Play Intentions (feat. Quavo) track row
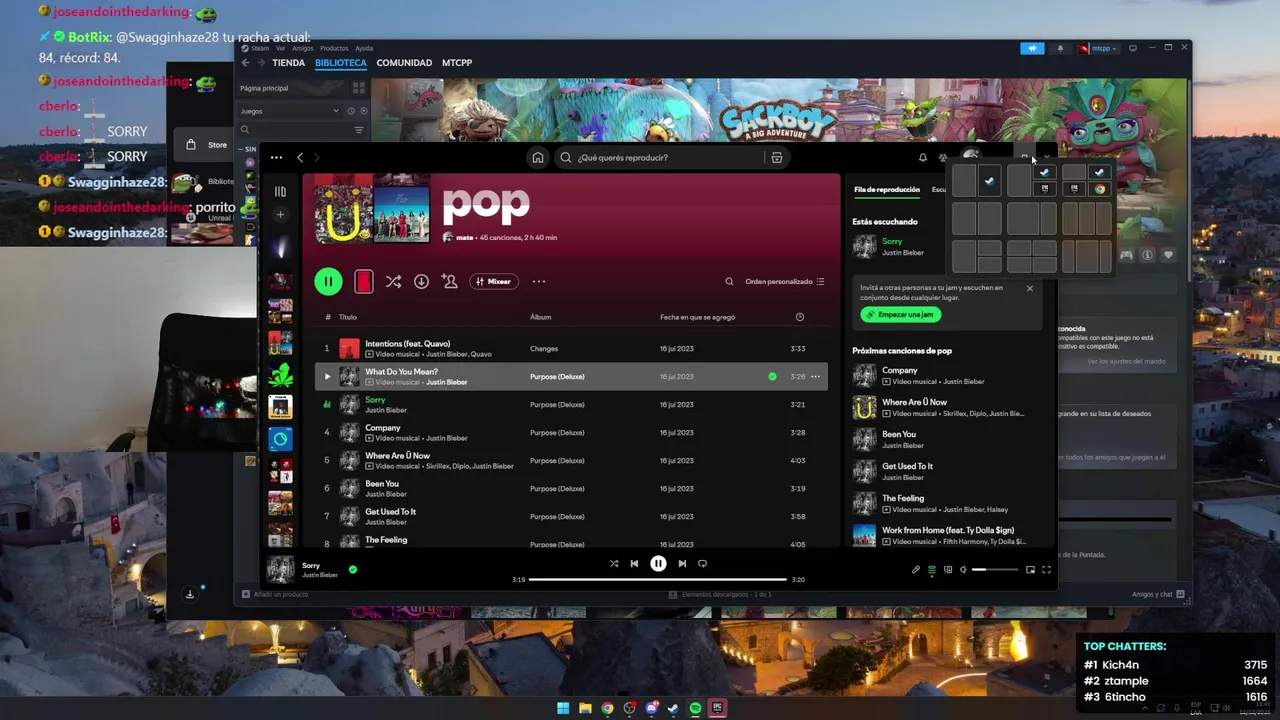 pos(571,348)
